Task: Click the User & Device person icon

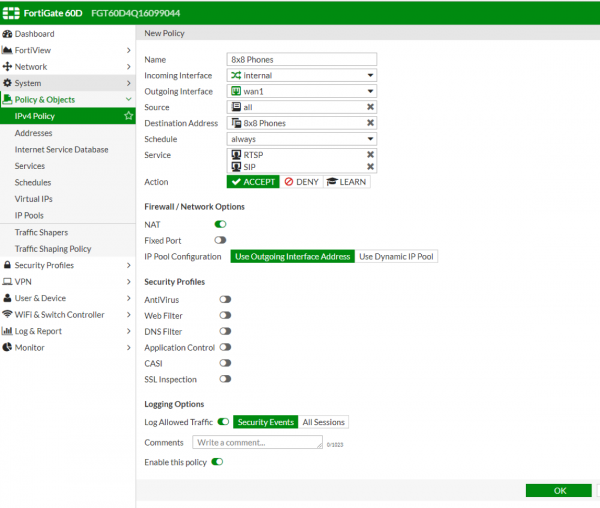Action: pos(7,298)
